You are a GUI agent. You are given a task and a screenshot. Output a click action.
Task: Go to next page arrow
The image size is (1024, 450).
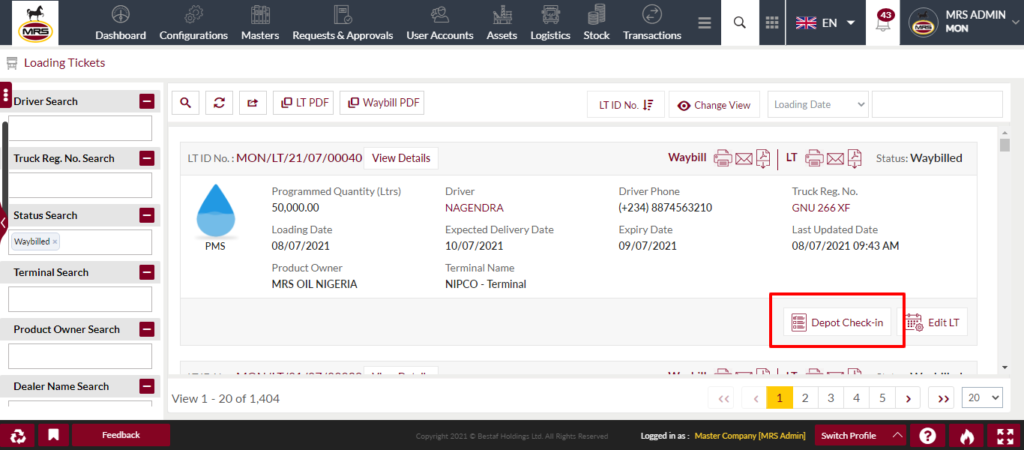908,398
